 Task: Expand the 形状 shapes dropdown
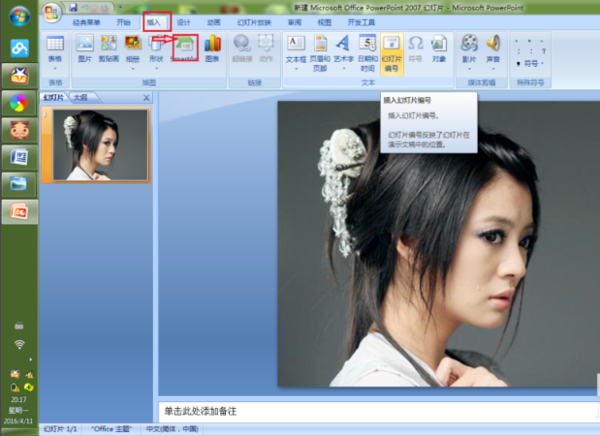coord(157,69)
